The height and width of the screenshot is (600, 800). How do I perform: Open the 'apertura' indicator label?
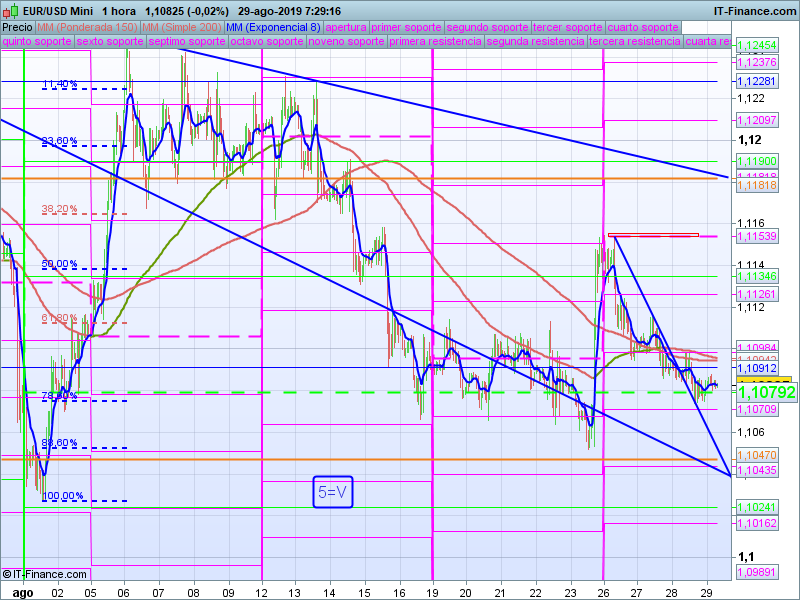click(x=346, y=27)
